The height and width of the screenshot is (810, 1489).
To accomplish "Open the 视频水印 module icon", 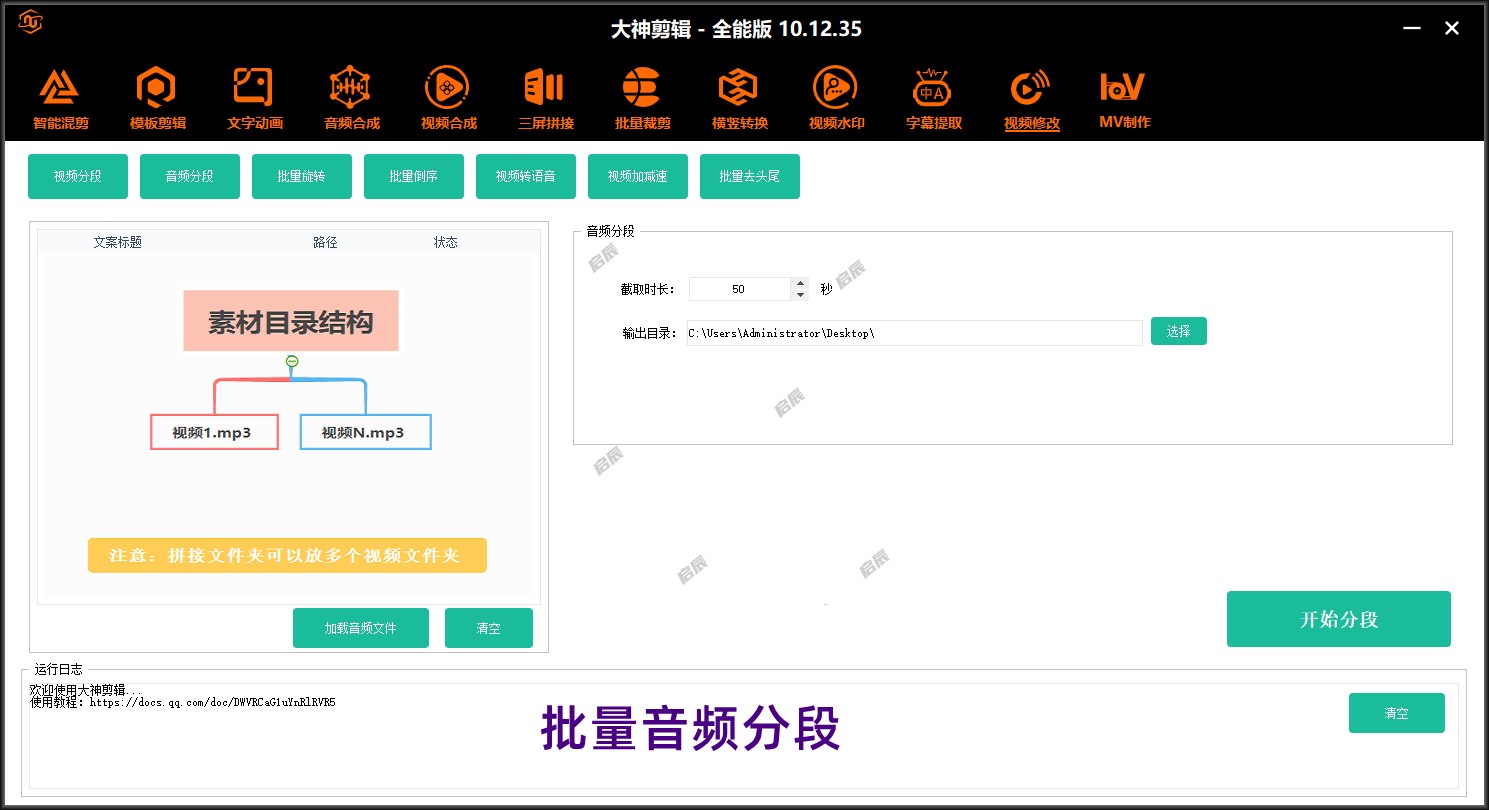I will pyautogui.click(x=836, y=99).
